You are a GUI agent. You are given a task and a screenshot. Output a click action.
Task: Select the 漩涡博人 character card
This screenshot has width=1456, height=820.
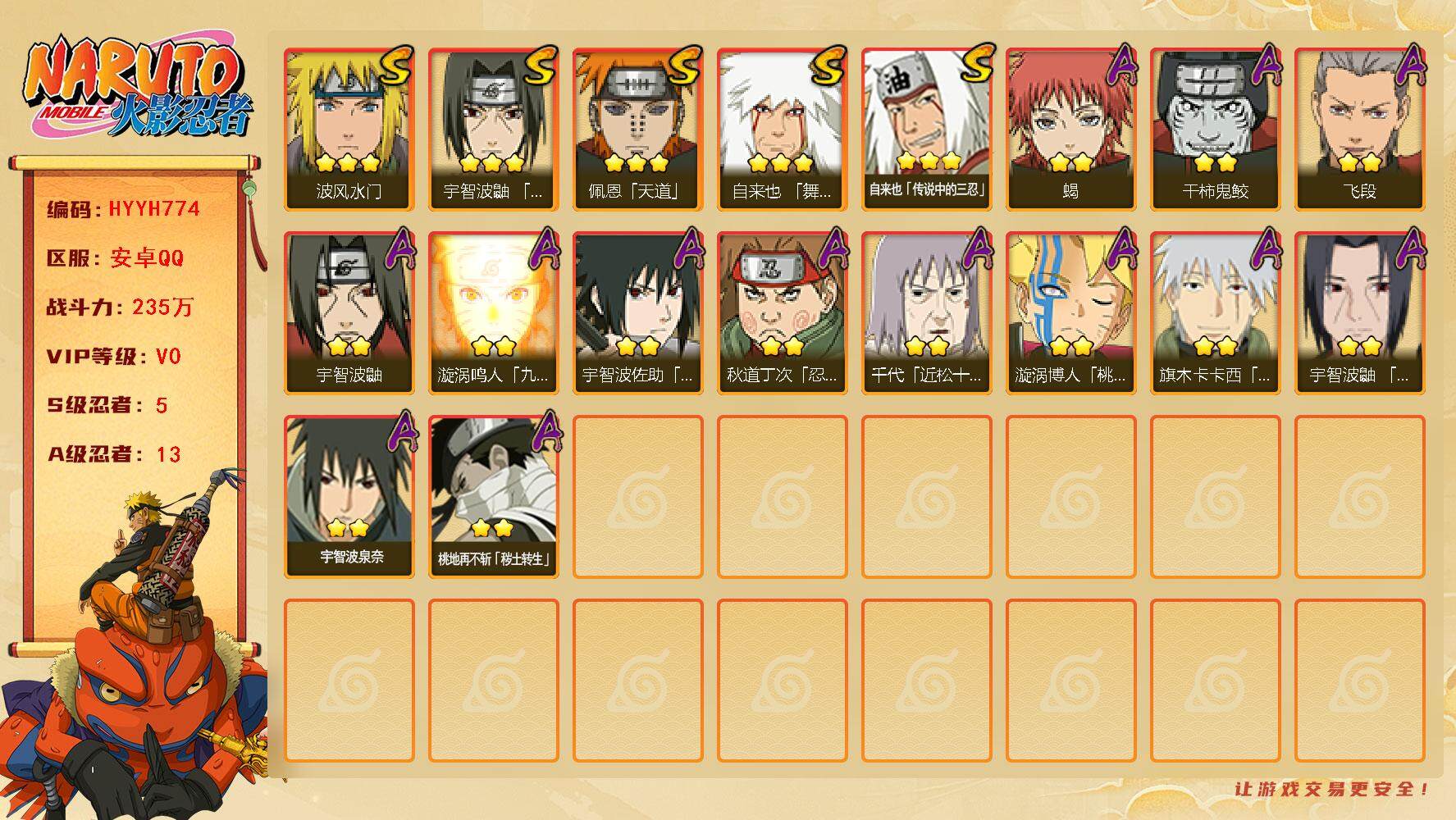click(x=1071, y=313)
